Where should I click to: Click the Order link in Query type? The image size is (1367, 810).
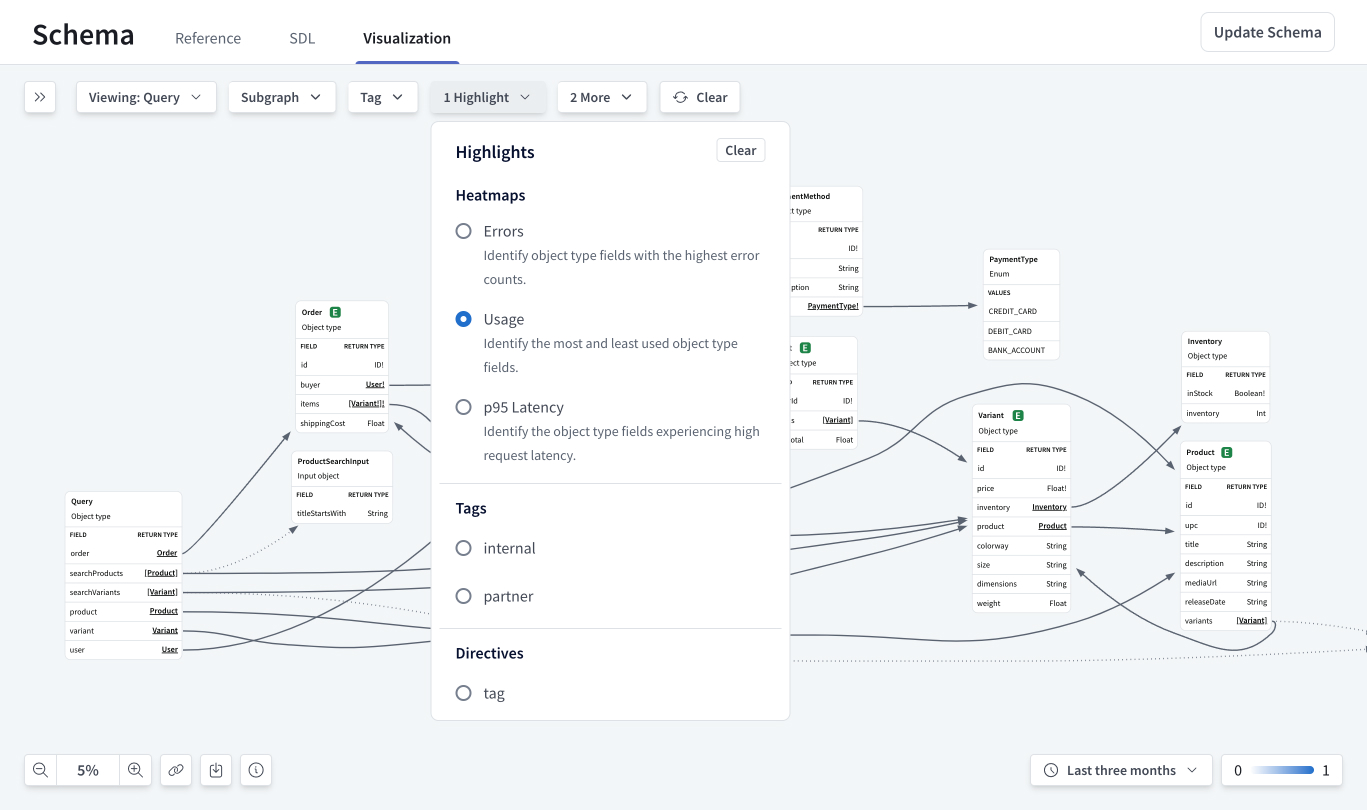(167, 553)
